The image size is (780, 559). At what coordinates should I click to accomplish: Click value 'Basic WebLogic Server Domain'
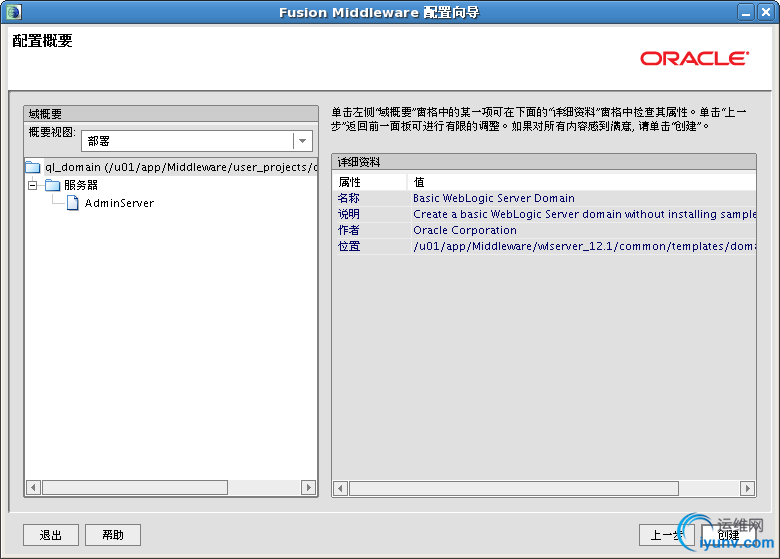pos(494,198)
